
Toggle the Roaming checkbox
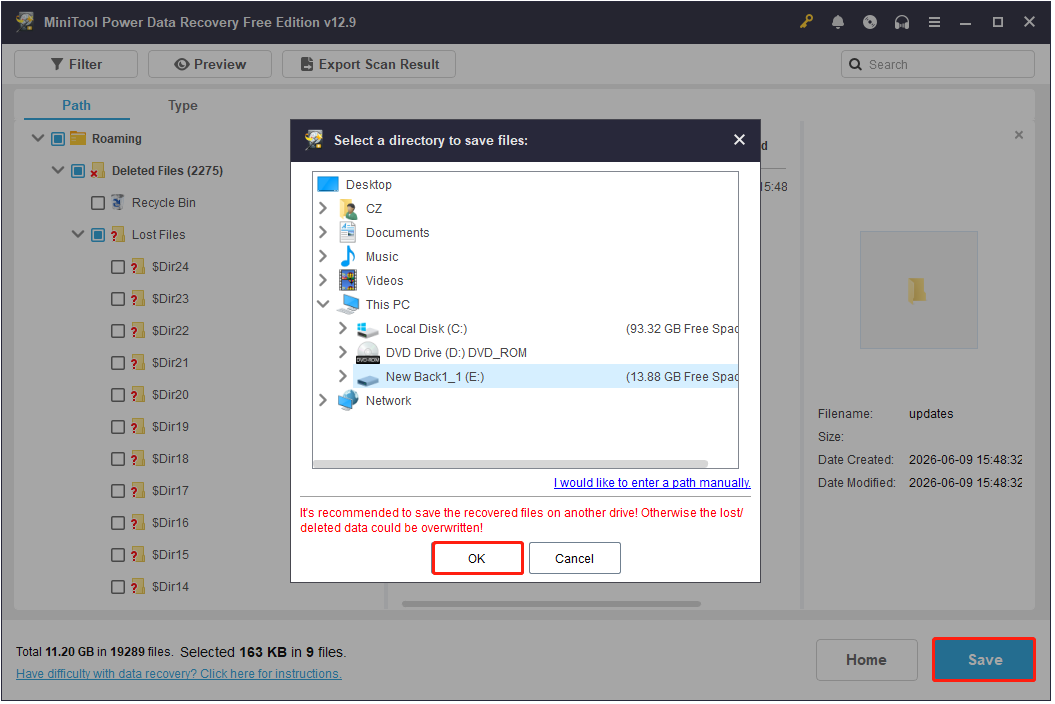point(58,139)
